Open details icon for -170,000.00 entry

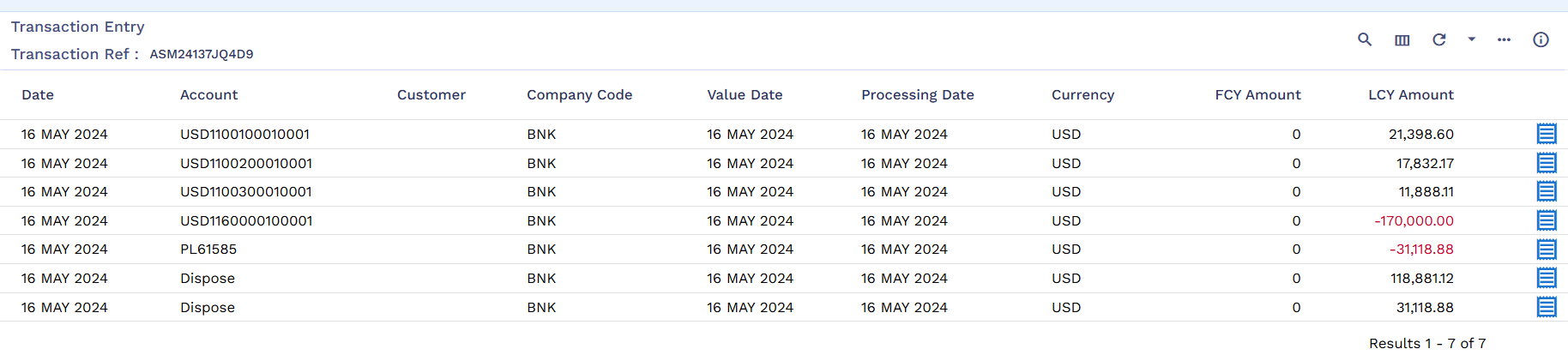1547,220
